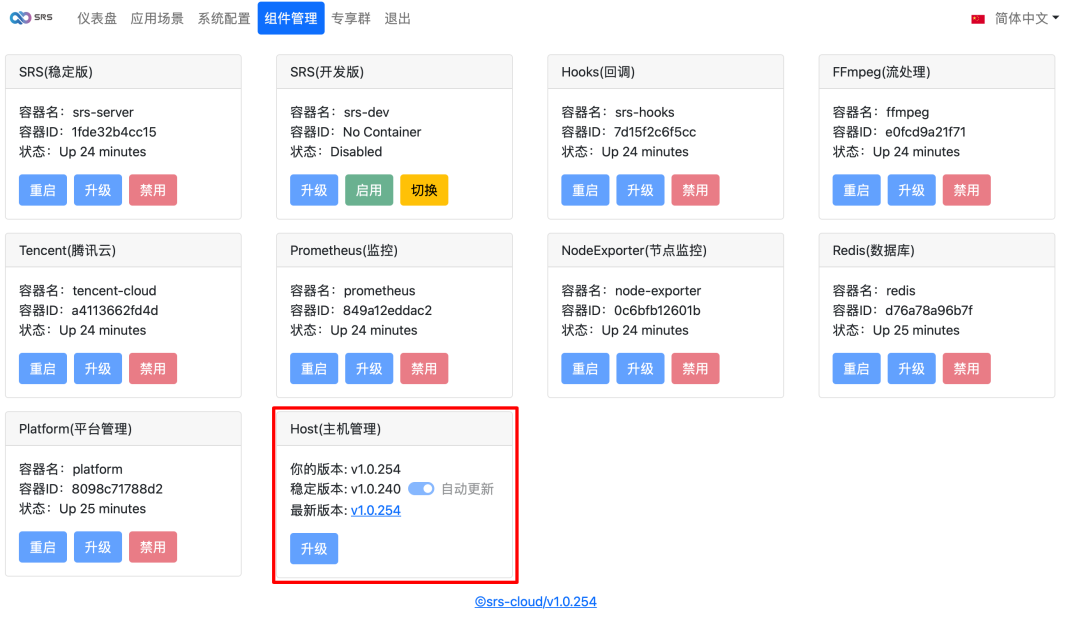Disable the Hooks(回调) component
Viewport: 1080px width, 621px height.
click(696, 190)
